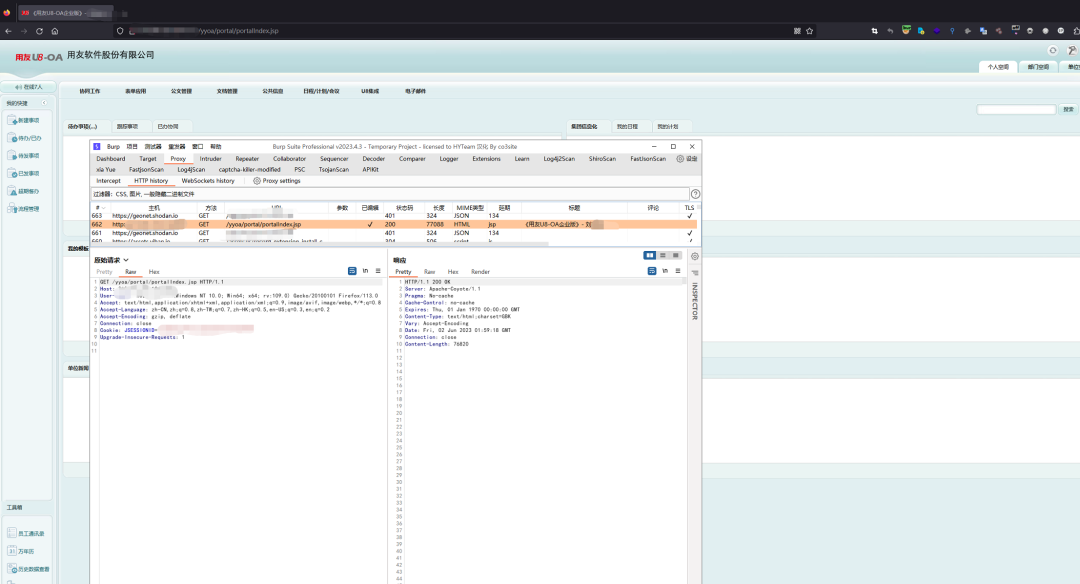
Task: Sort history by the # column
Action: pyautogui.click(x=100, y=207)
